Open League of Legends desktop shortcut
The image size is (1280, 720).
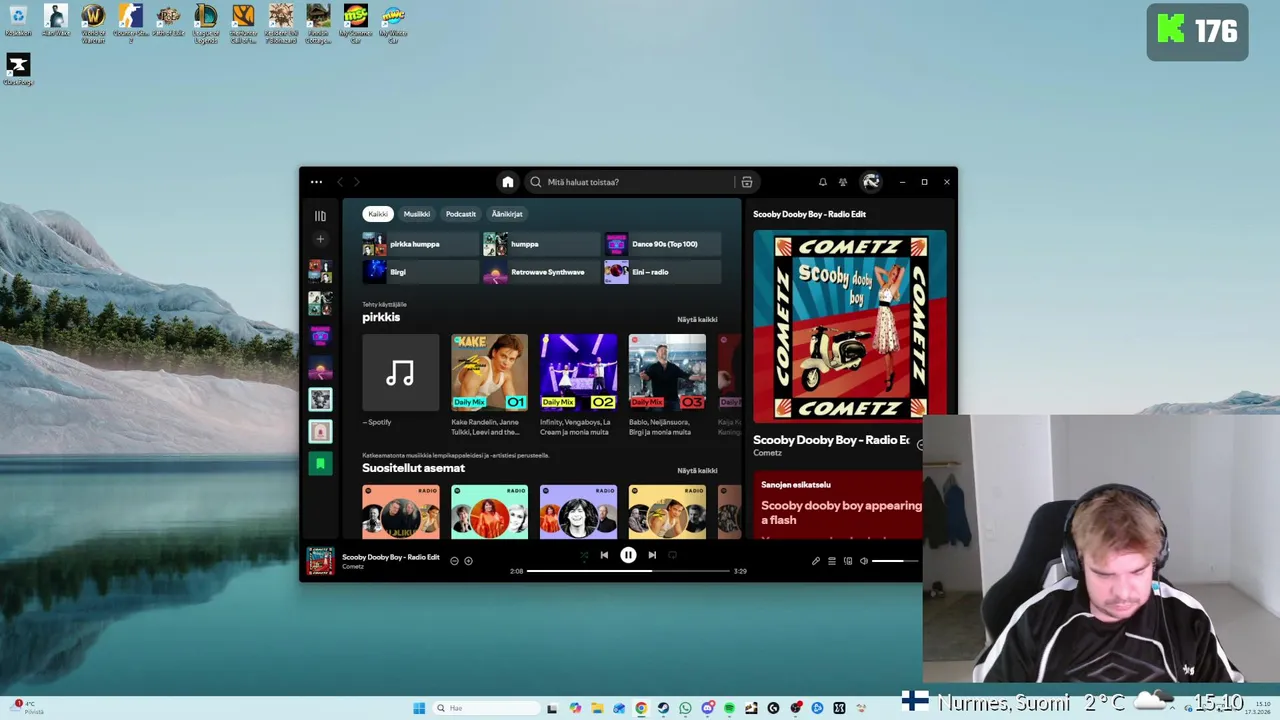[x=206, y=24]
